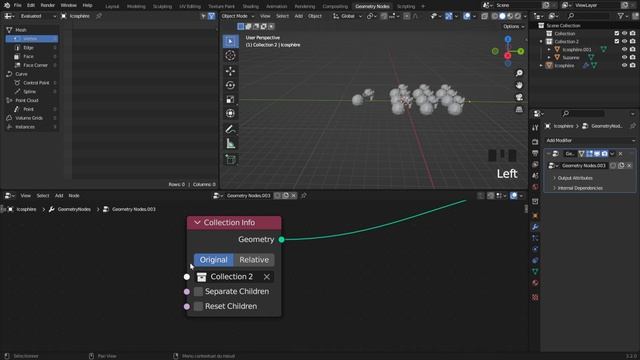Switch viewport to rendered shading
Image resolution: width=640 pixels, height=360 pixels.
(518, 16)
